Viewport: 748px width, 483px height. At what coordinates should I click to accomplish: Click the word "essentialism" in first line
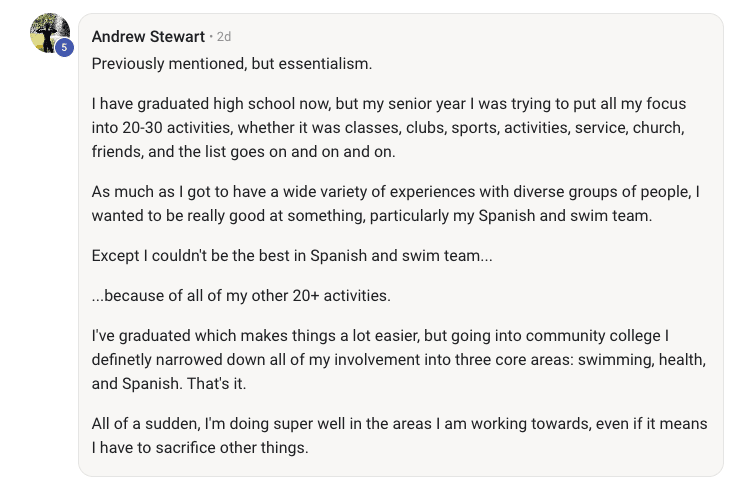coord(324,63)
